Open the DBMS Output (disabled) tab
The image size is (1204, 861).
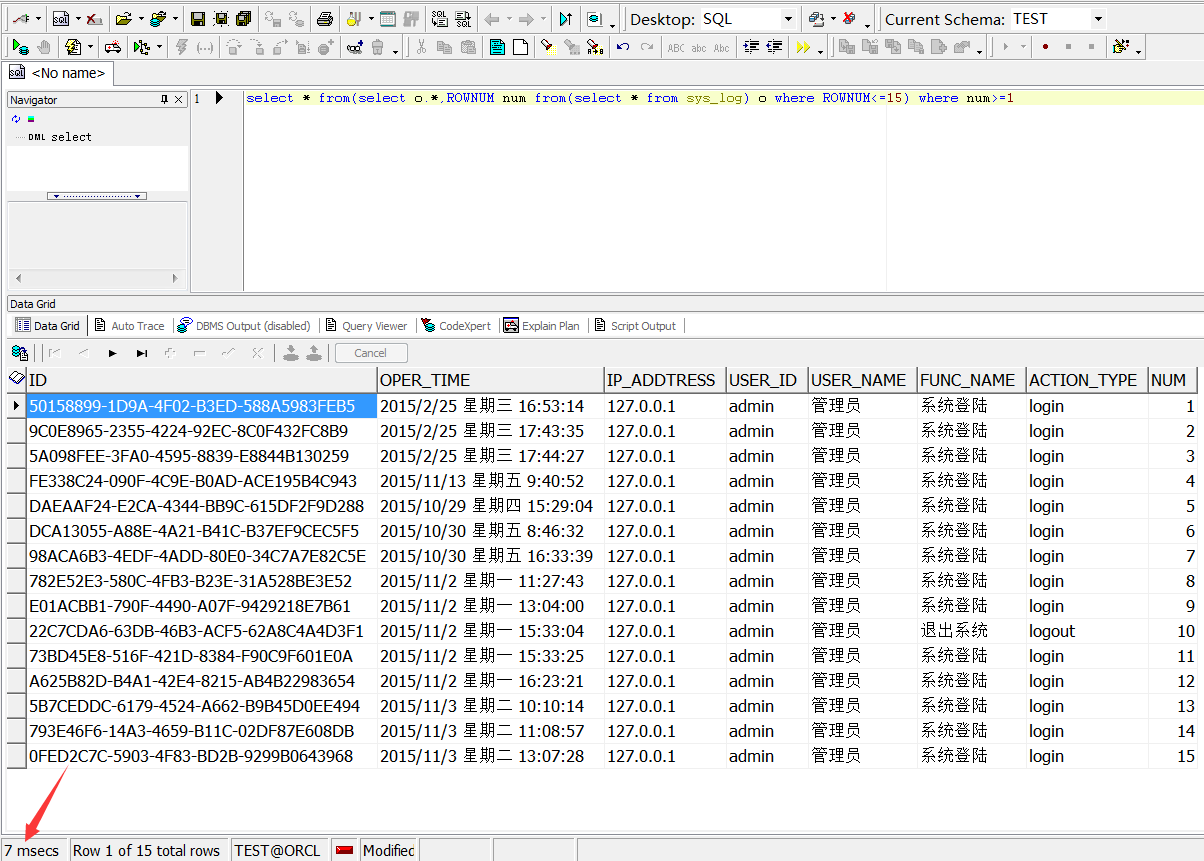(x=244, y=326)
